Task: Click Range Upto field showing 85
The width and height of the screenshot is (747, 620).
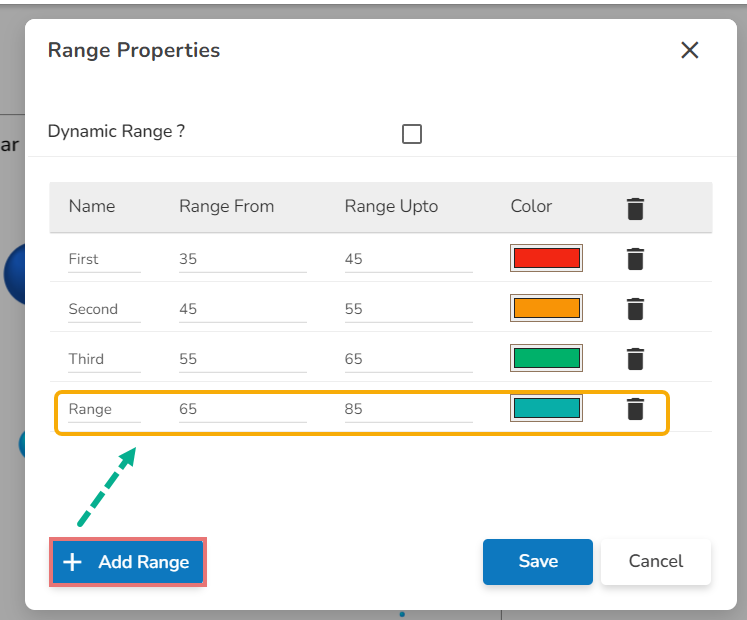Action: point(408,409)
